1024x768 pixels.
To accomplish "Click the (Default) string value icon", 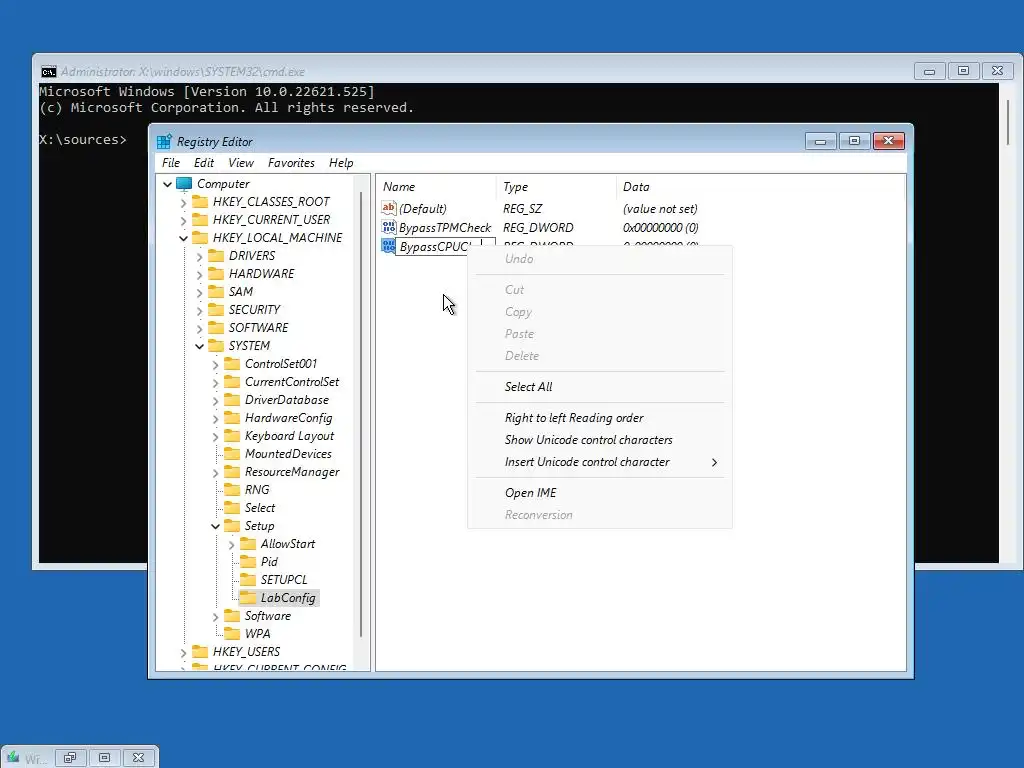I will pyautogui.click(x=389, y=208).
